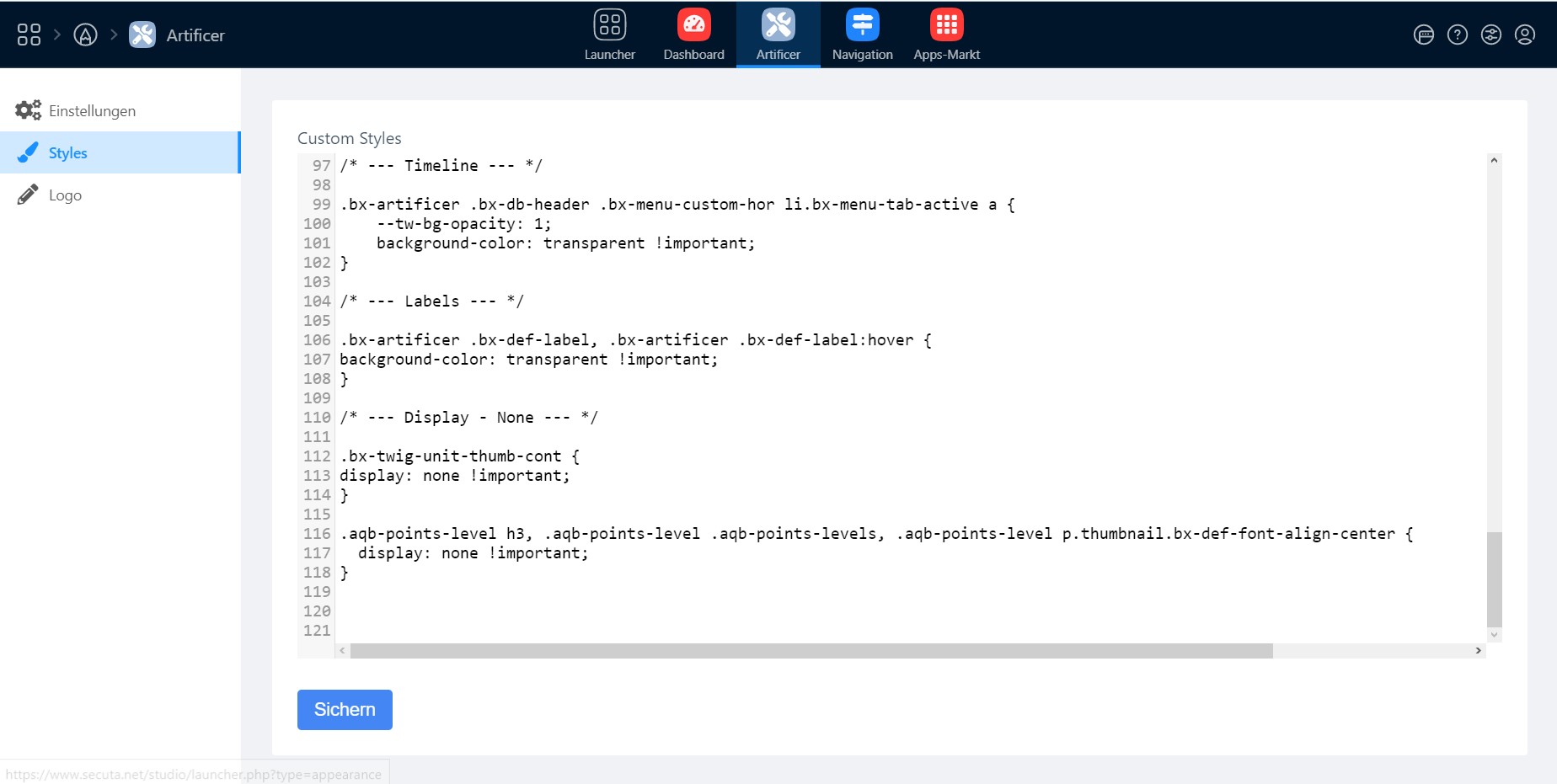Open the Logo sidebar item
The width and height of the screenshot is (1557, 784).
pyautogui.click(x=65, y=195)
